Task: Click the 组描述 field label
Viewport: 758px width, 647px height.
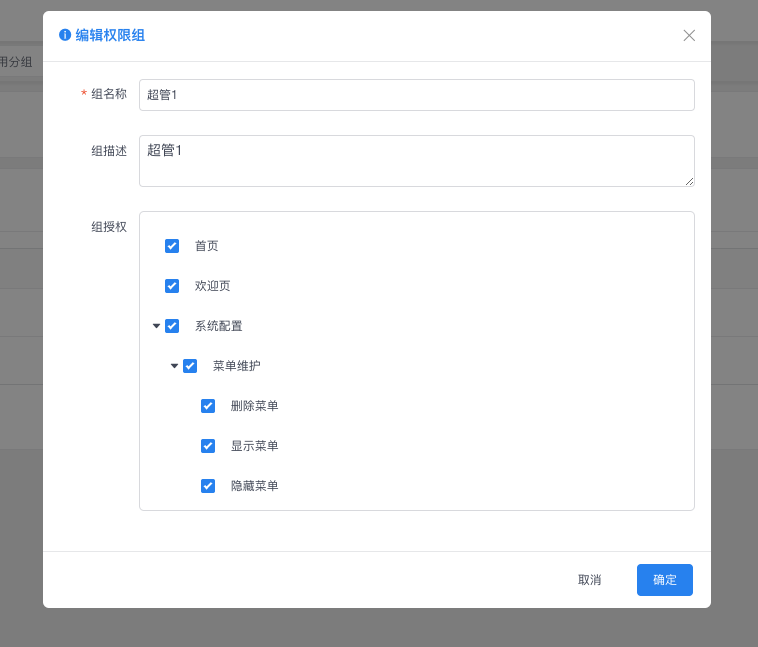Action: click(109, 151)
